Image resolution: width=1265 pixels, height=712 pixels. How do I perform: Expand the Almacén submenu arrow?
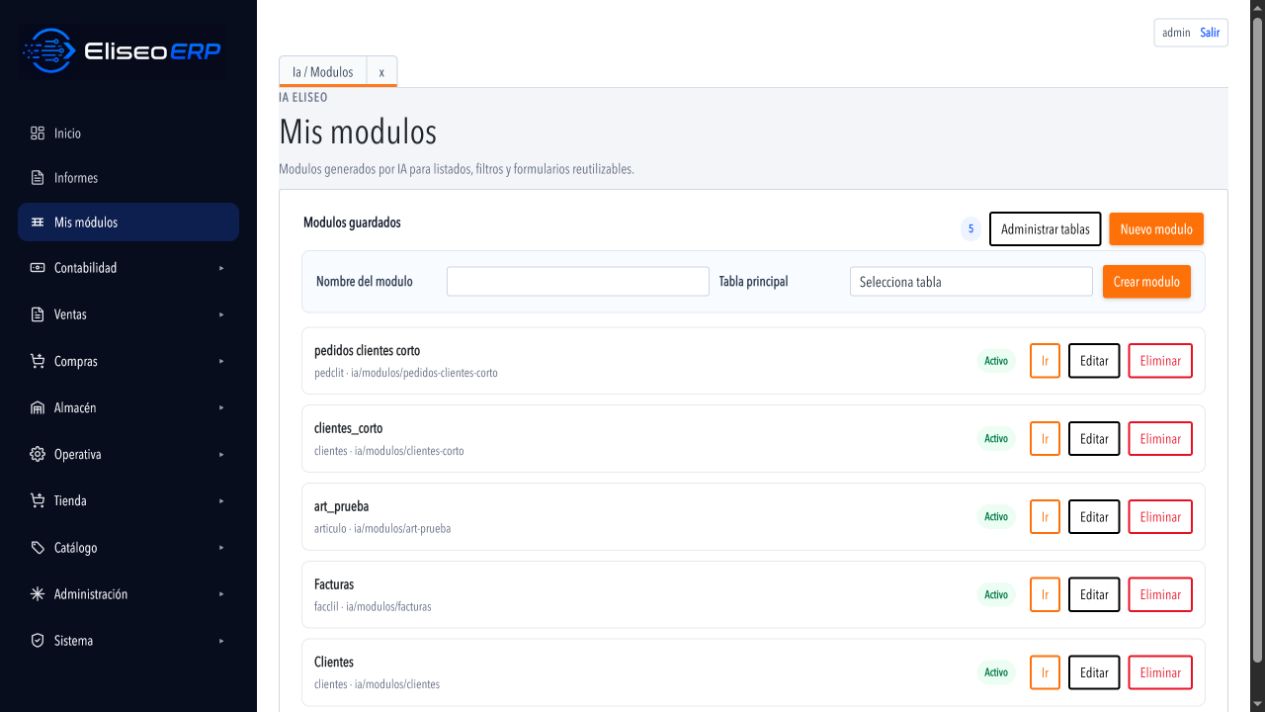[221, 408]
